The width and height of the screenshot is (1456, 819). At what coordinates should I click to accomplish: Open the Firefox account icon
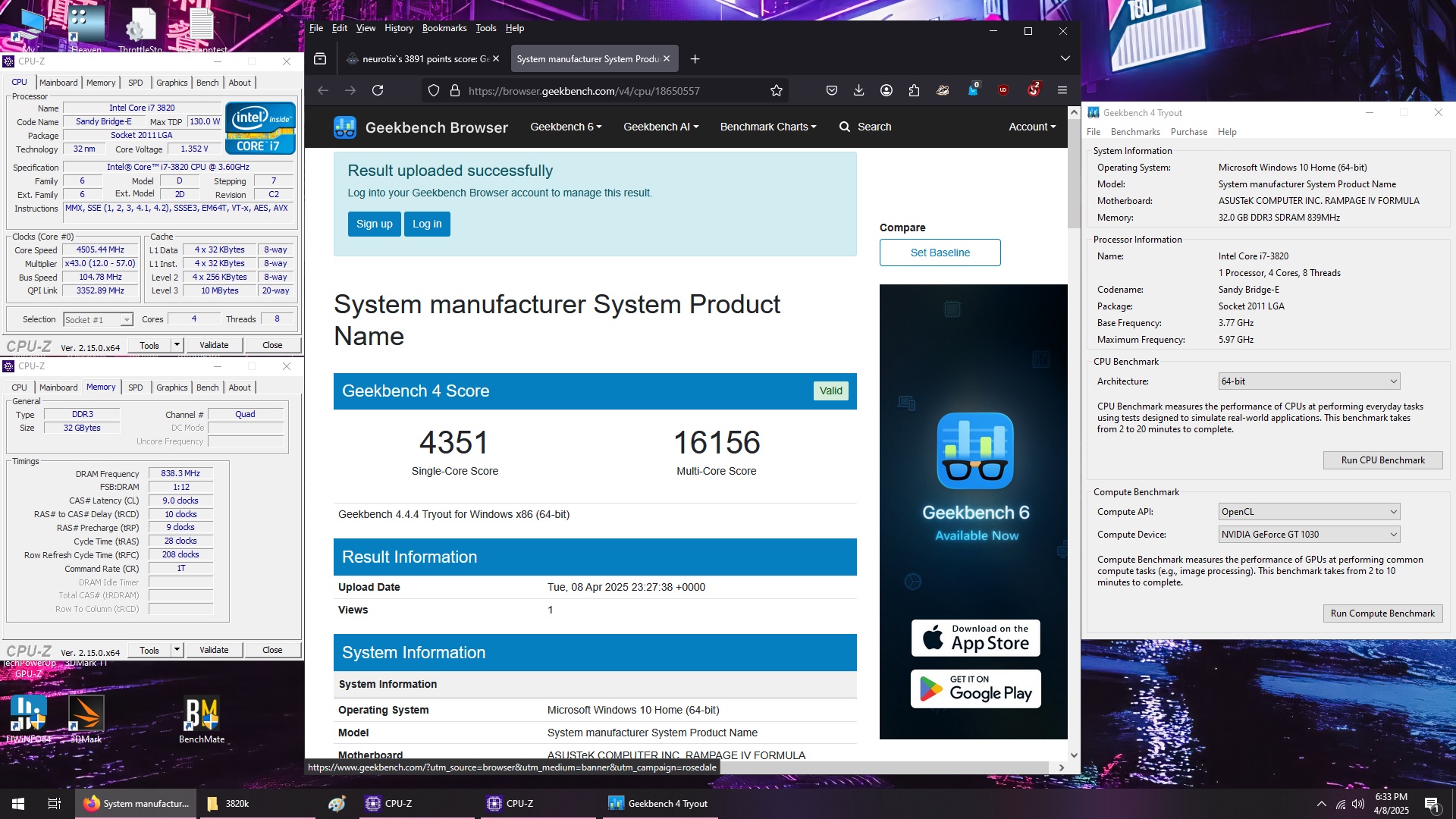(886, 90)
